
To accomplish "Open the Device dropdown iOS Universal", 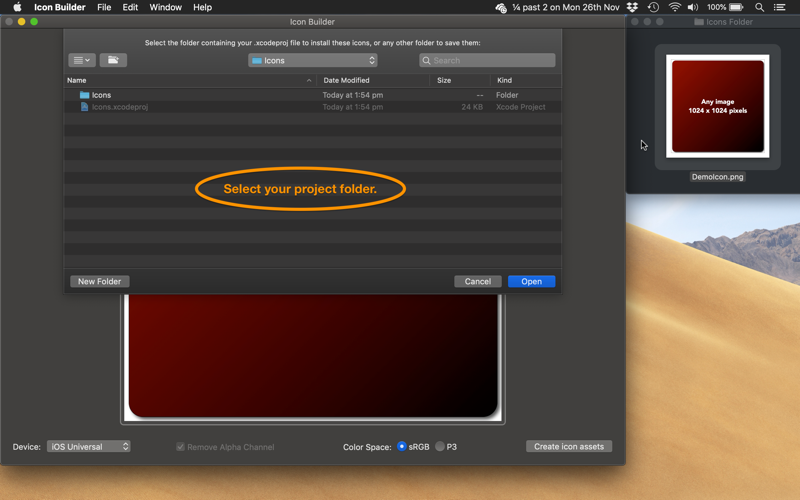I will point(89,446).
